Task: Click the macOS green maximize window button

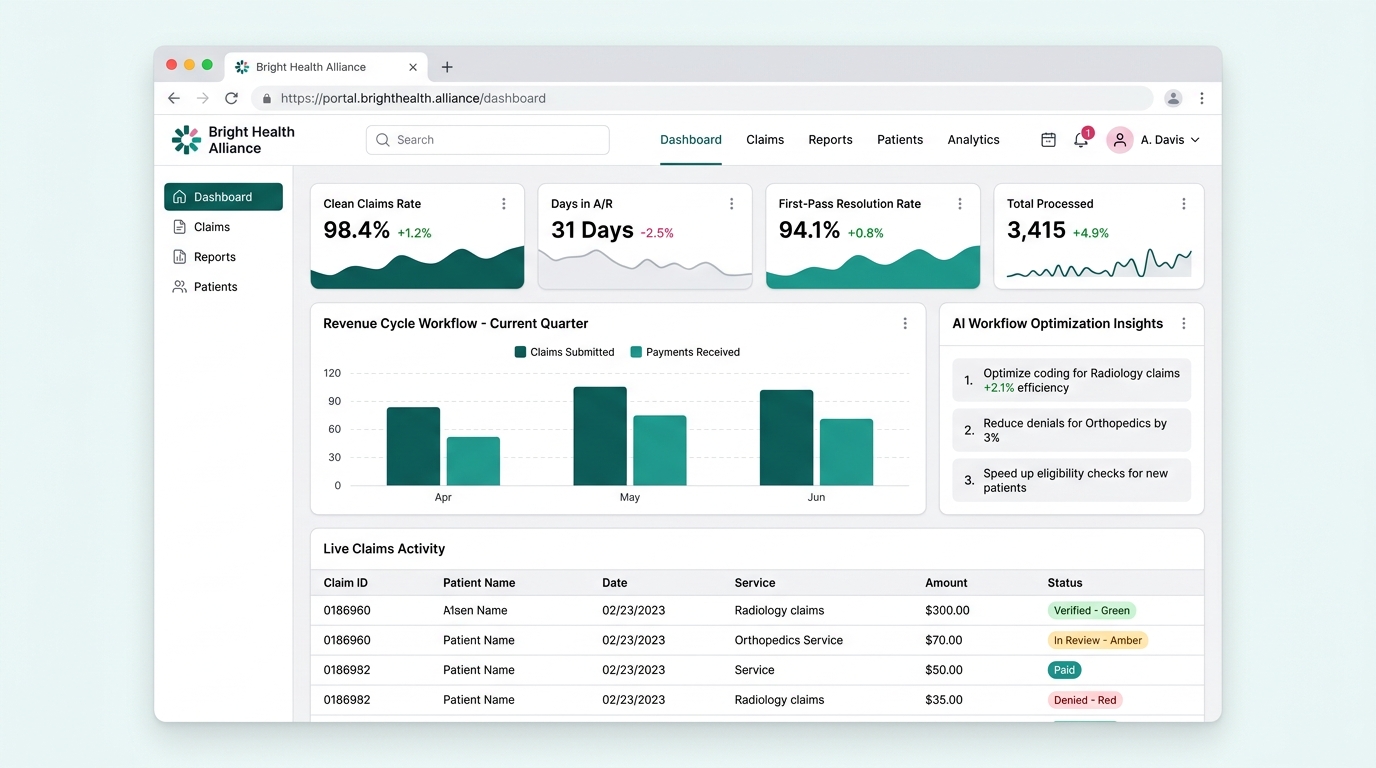Action: 207,65
